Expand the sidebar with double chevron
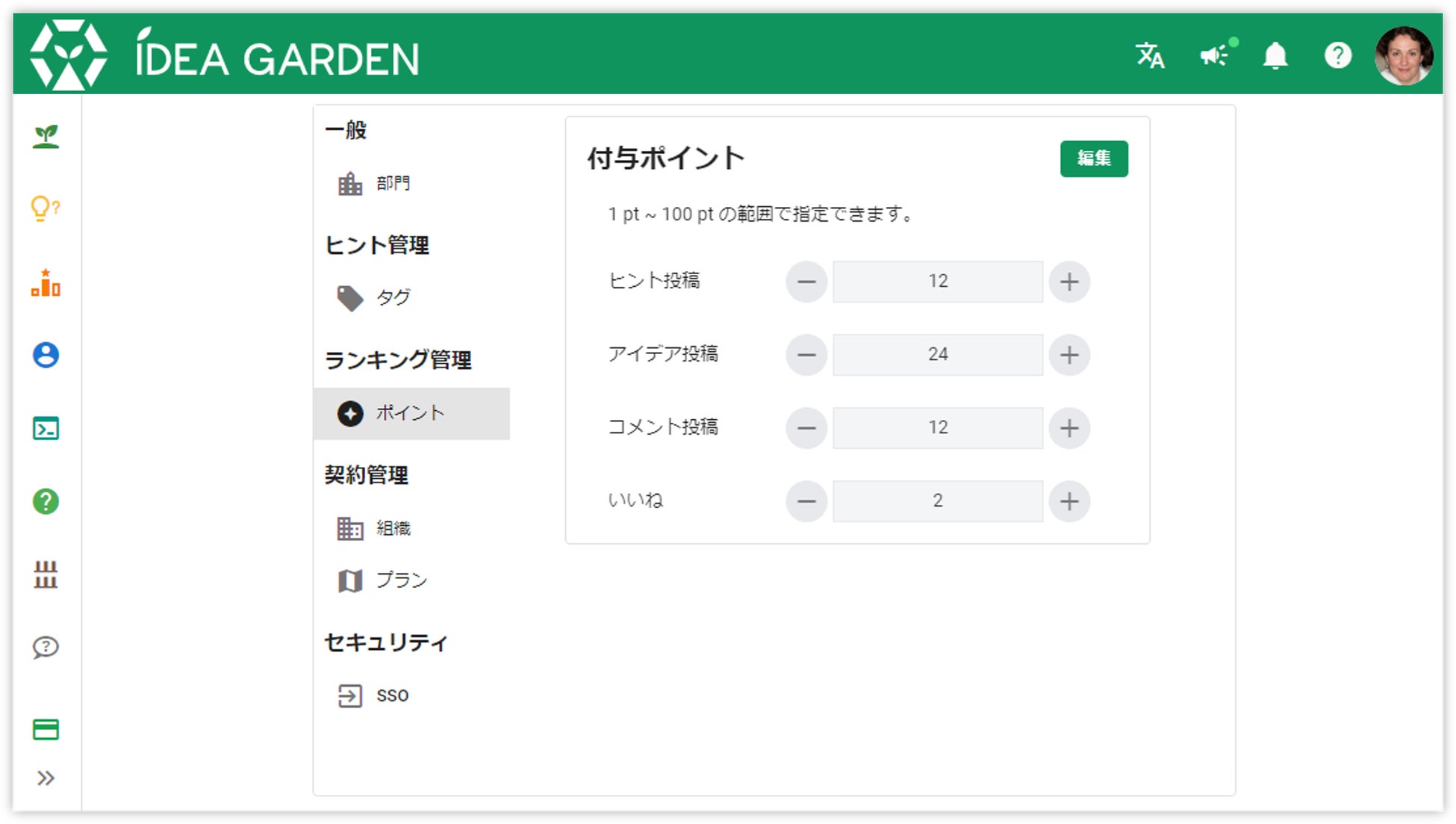This screenshot has height=824, width=1456. [46, 778]
